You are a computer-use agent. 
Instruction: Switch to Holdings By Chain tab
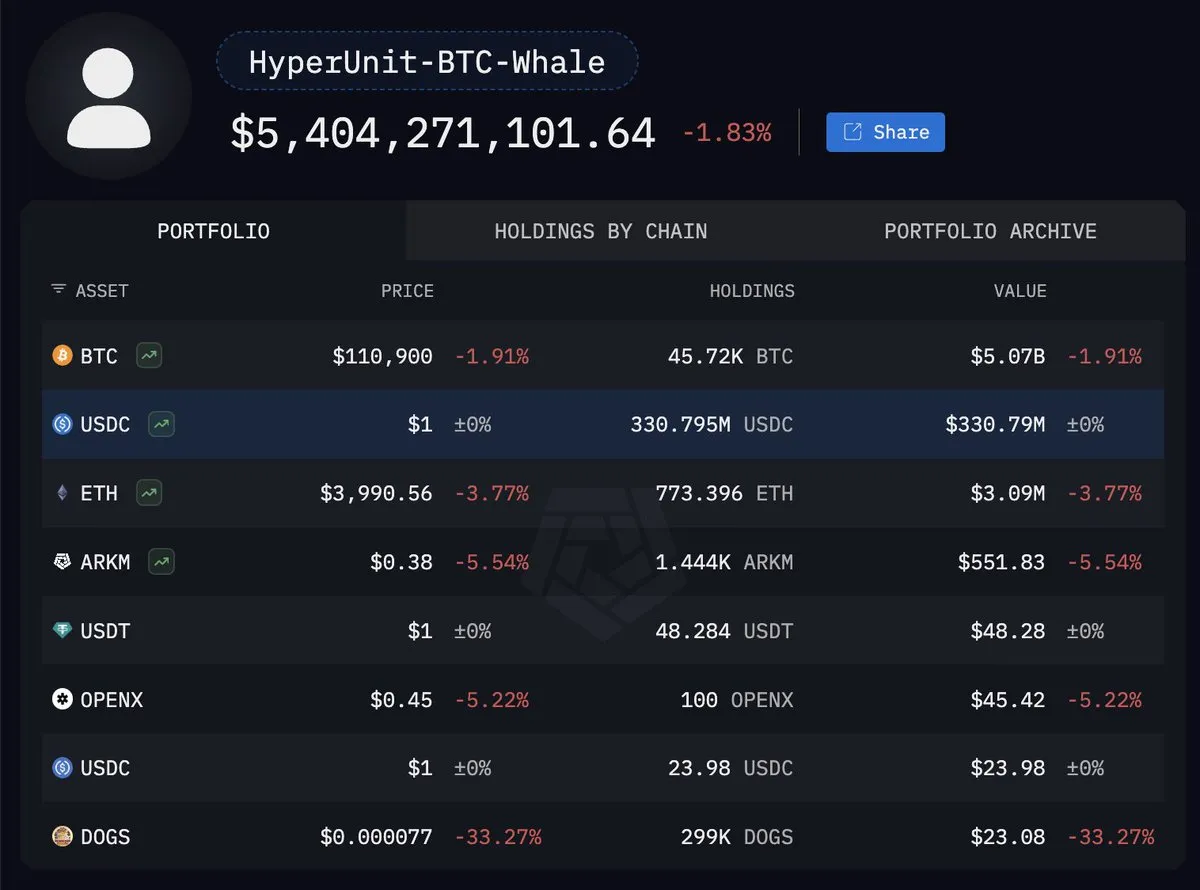click(600, 231)
